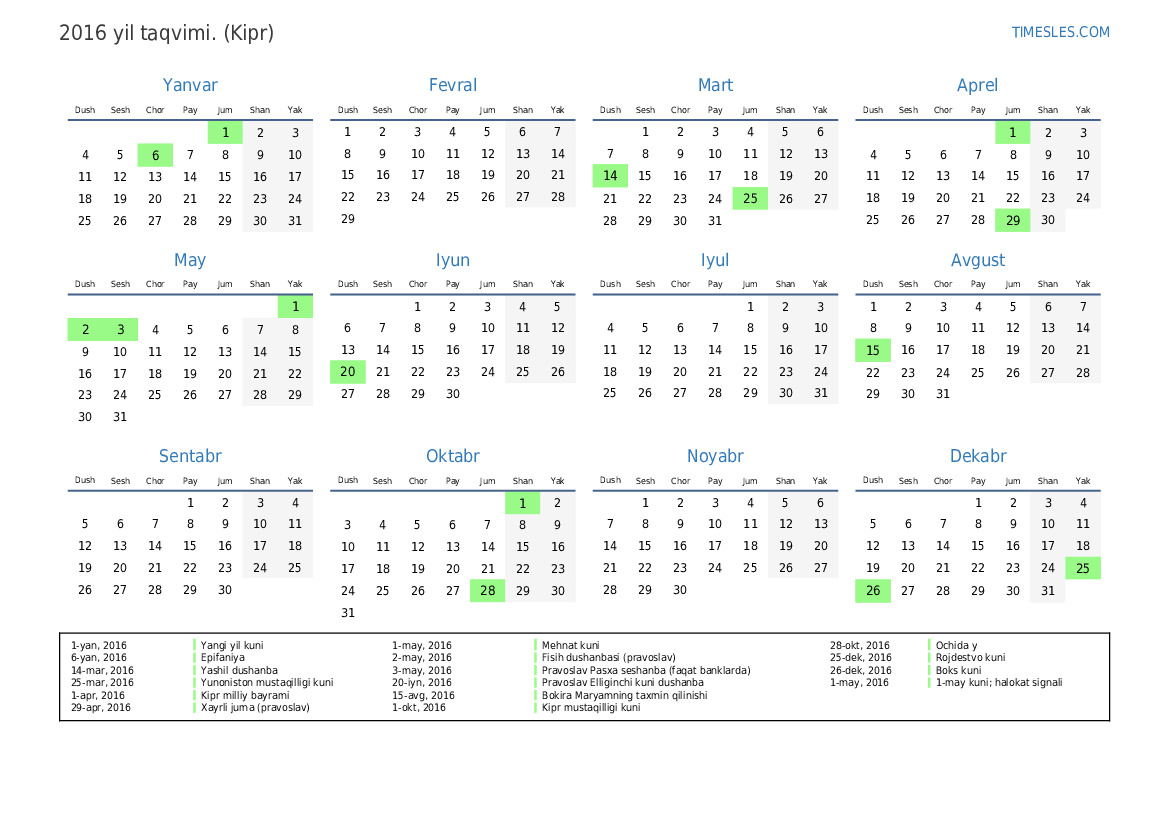This screenshot has width=1169, height=827.
Task: Click the Yanvar month heading
Action: coord(190,86)
